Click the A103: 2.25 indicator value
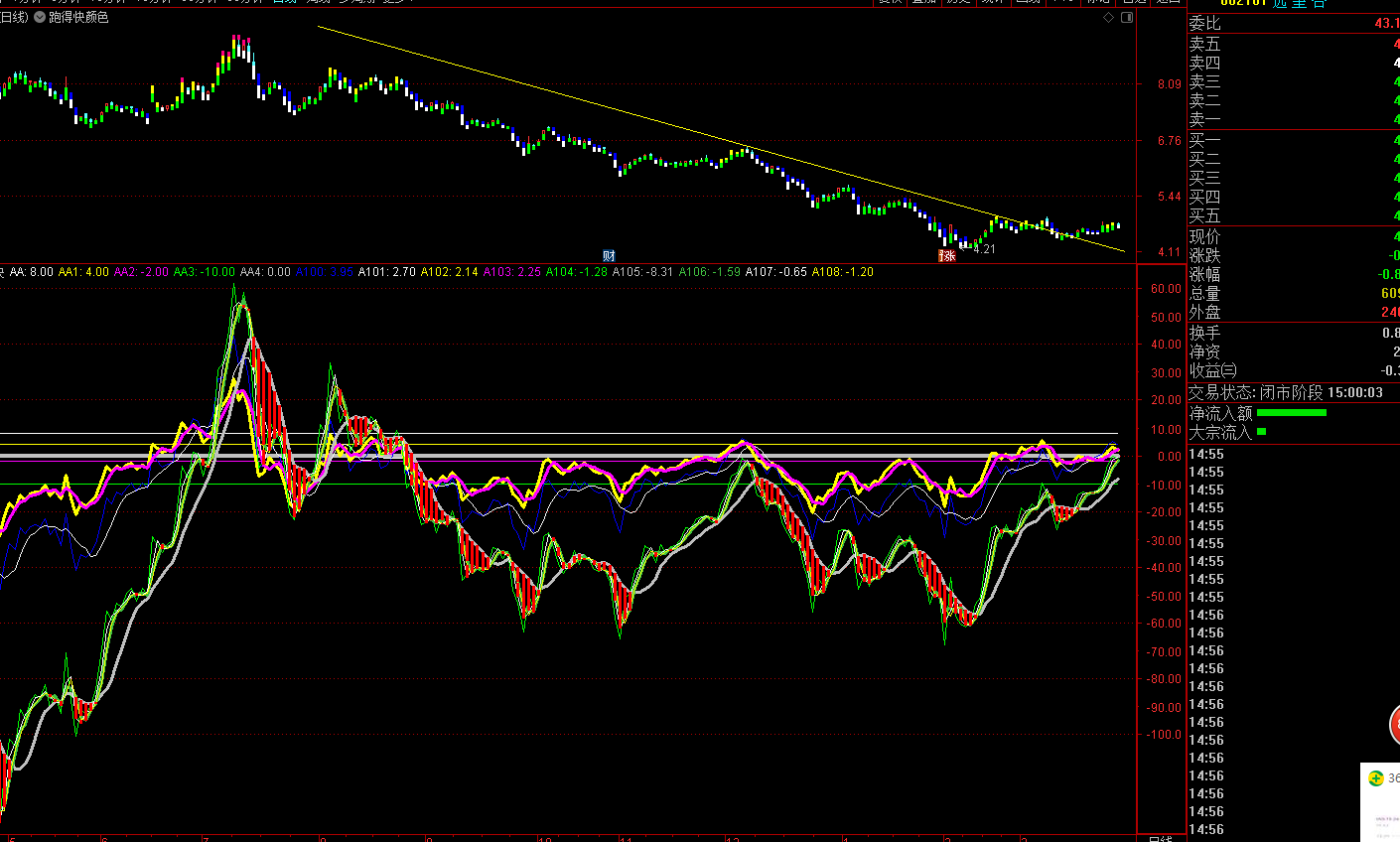Screen dimensions: 1400x842 [512, 271]
